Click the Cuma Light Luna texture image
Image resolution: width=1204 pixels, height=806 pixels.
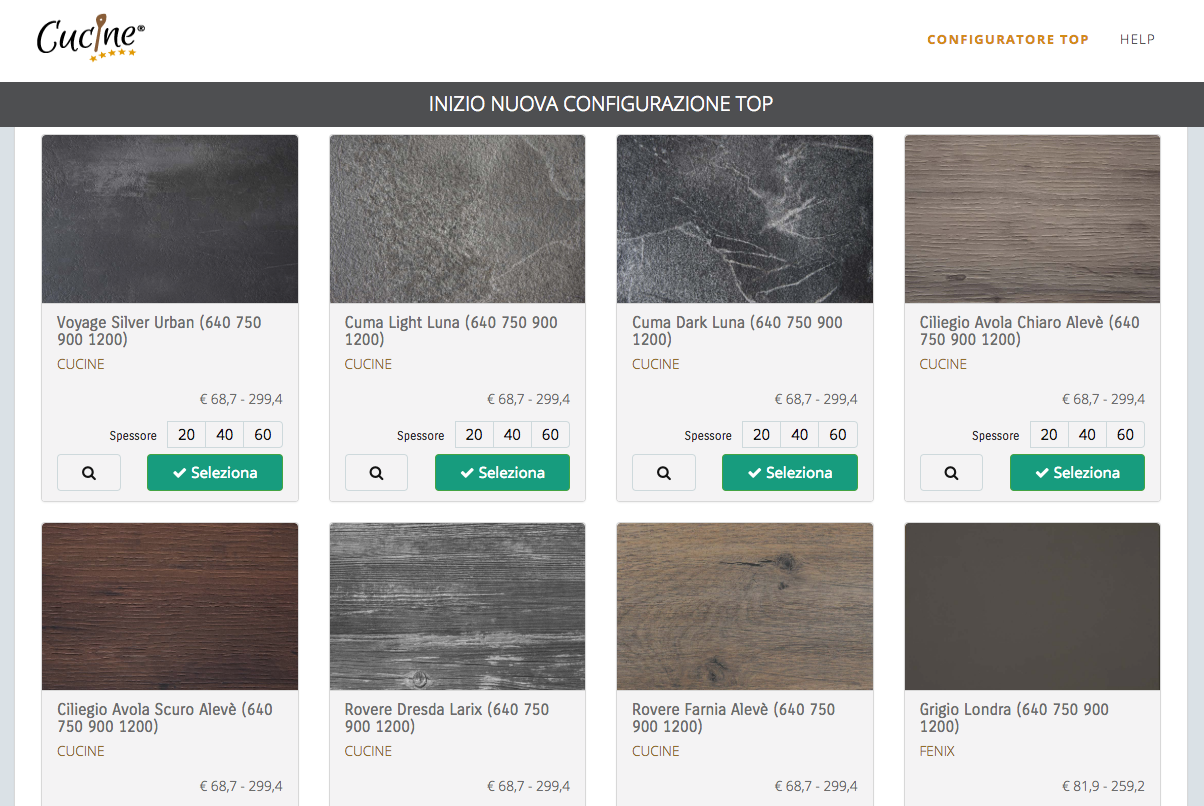pyautogui.click(x=457, y=219)
